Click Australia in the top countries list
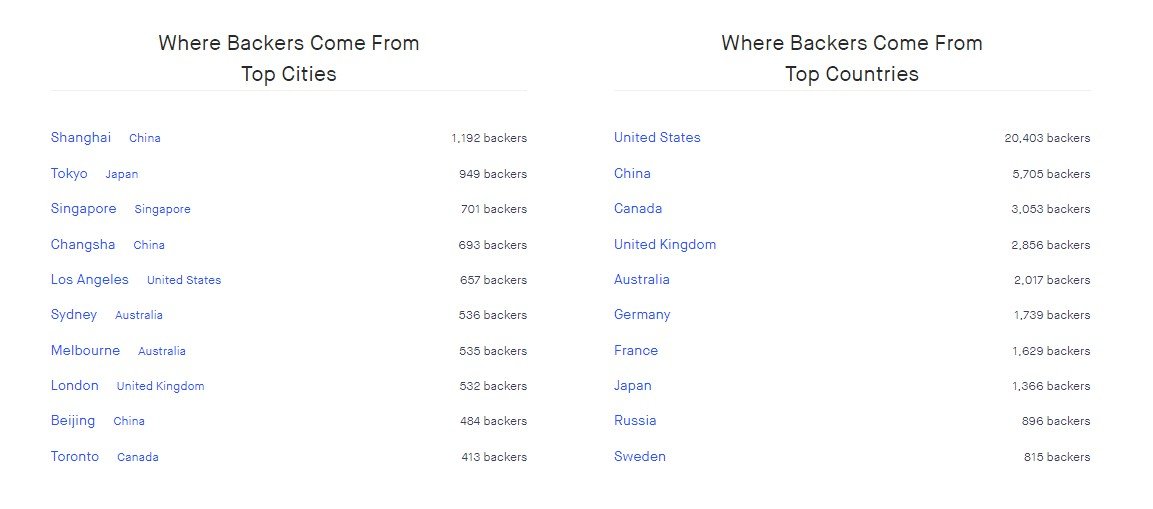The height and width of the screenshot is (509, 1153). [642, 280]
